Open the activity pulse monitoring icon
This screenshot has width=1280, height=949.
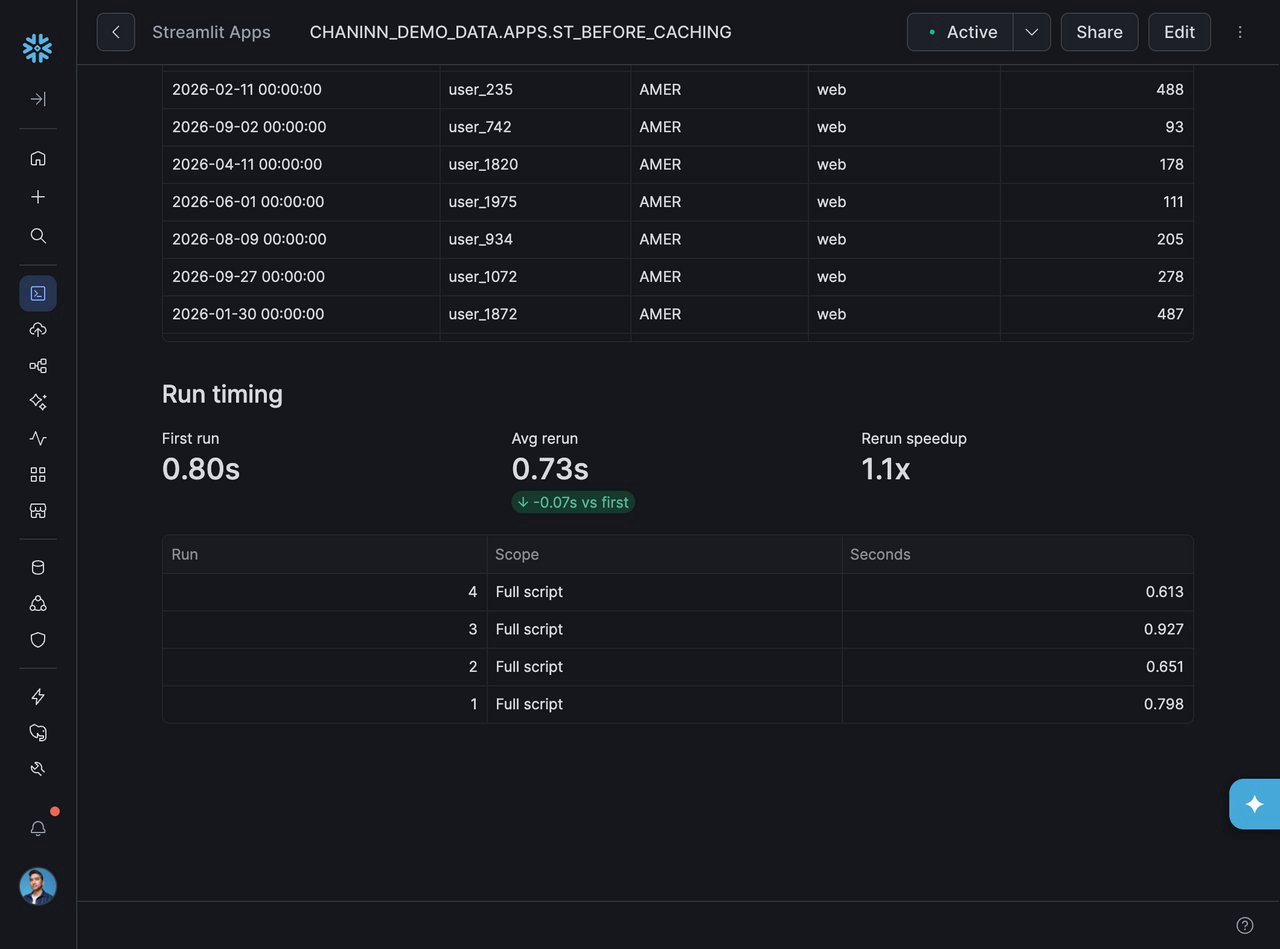point(38,438)
